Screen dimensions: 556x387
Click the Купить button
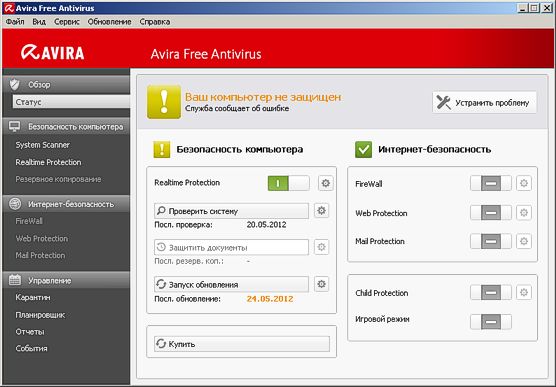click(242, 344)
